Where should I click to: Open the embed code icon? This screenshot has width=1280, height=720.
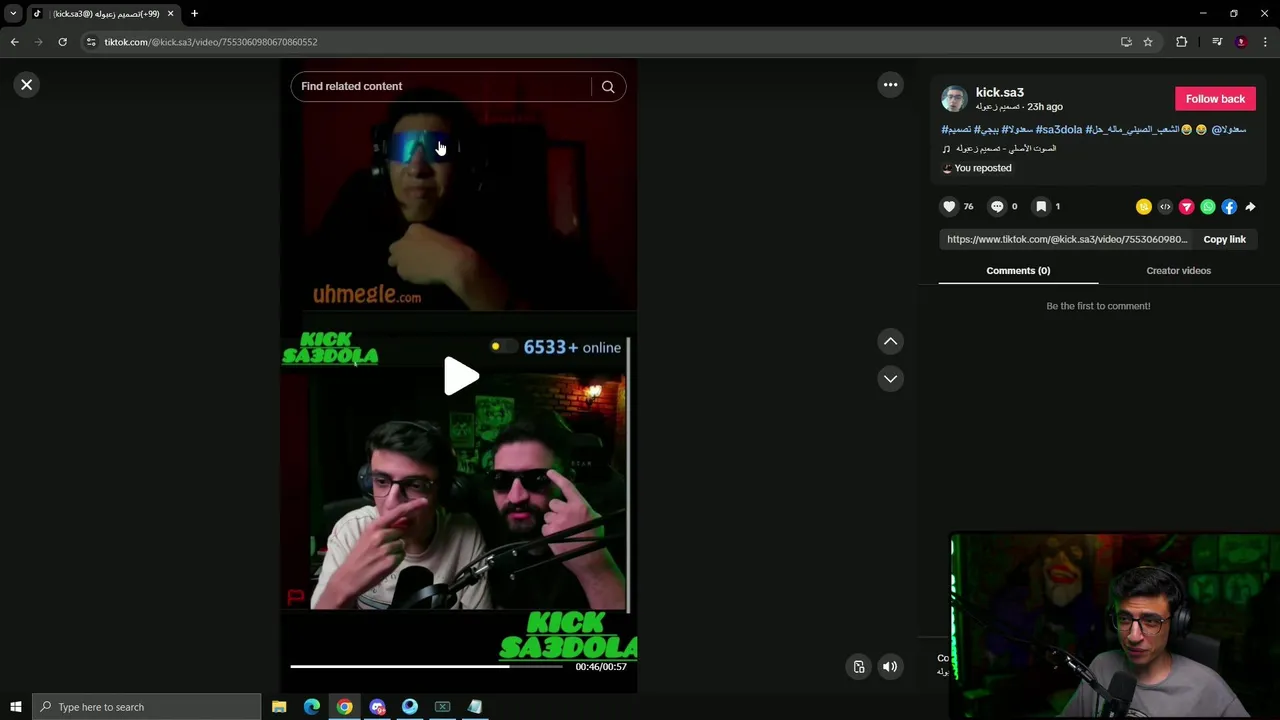pos(1165,207)
